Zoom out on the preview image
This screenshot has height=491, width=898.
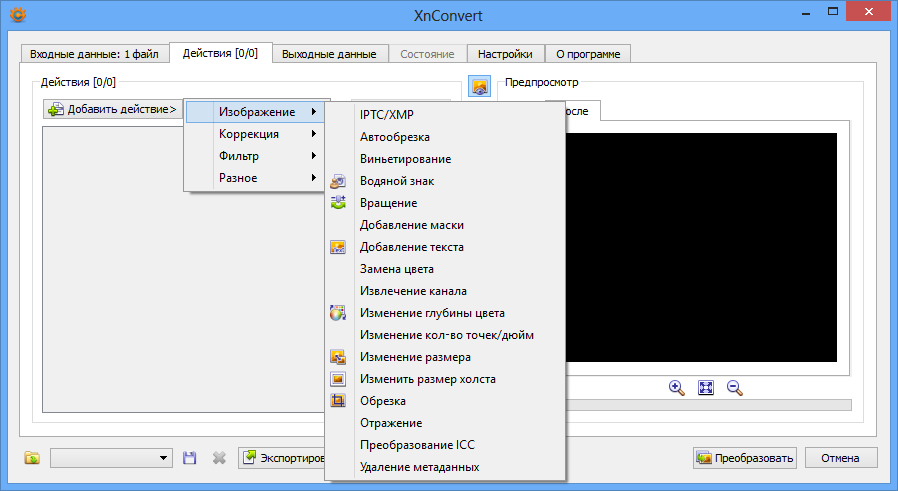point(735,388)
